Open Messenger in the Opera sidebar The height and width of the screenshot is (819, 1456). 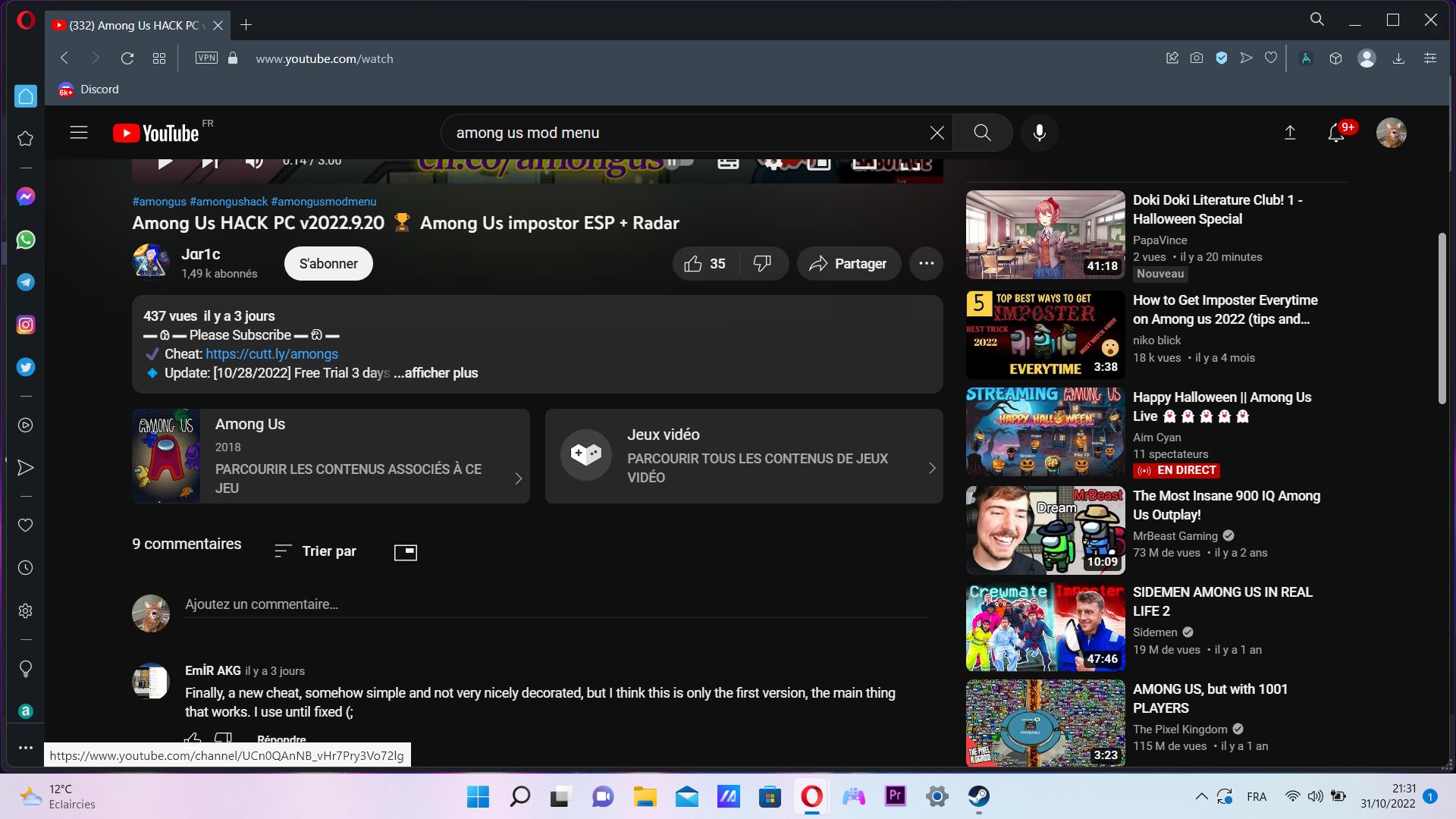(x=26, y=197)
